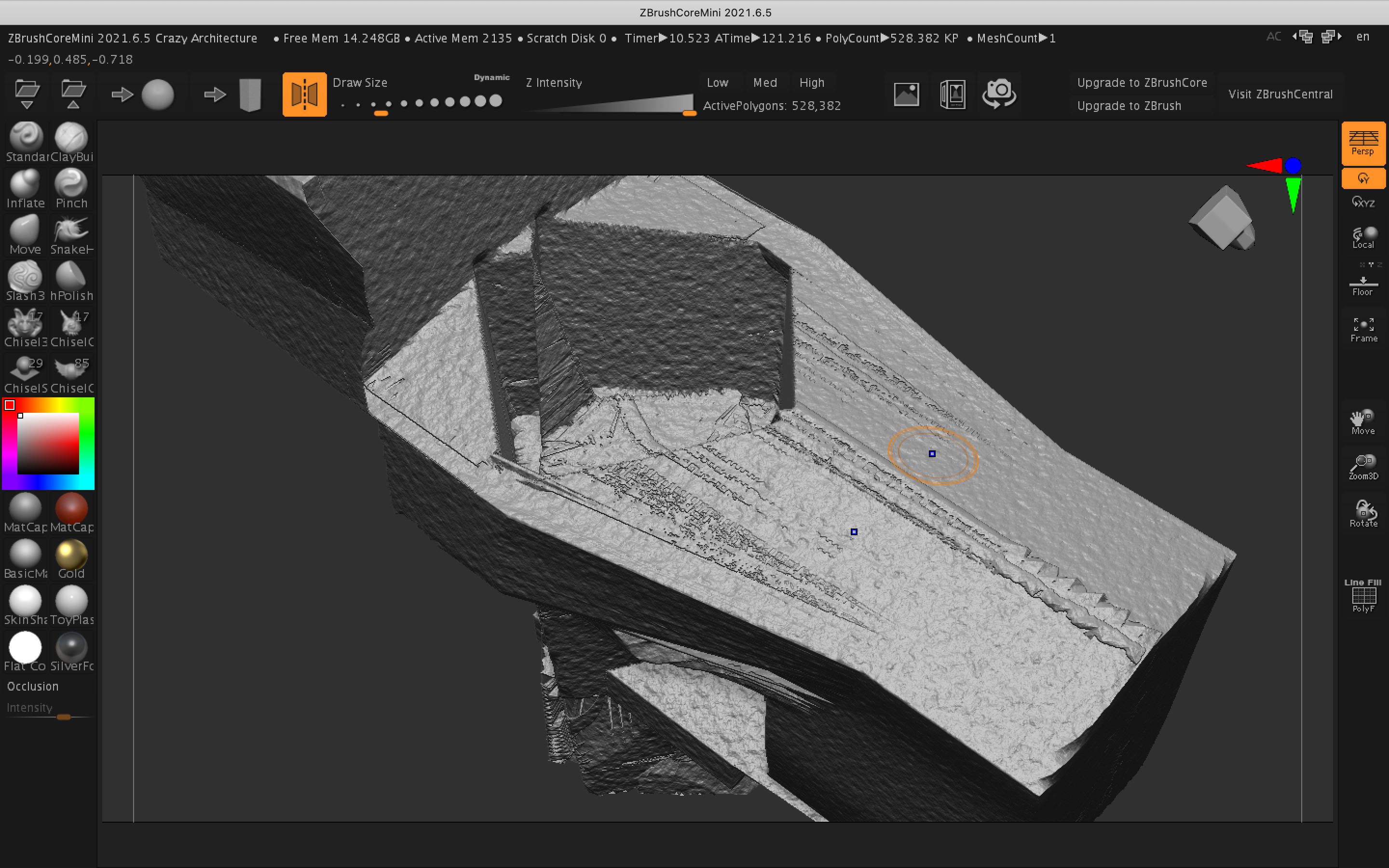This screenshot has width=1389, height=868.
Task: Choose the Pinch brush
Action: tap(72, 188)
